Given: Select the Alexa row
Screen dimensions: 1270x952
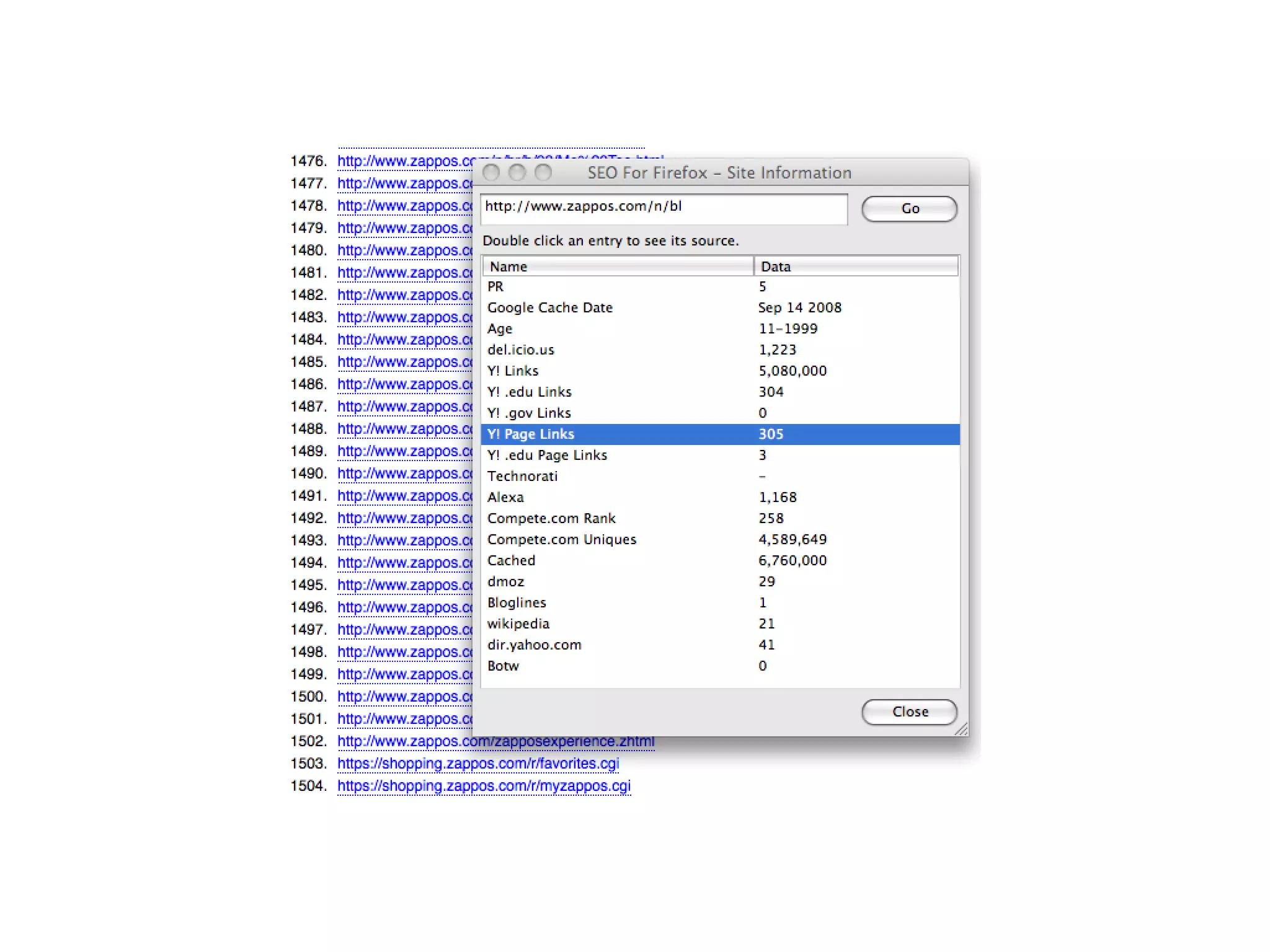Looking at the screenshot, I should [719, 498].
